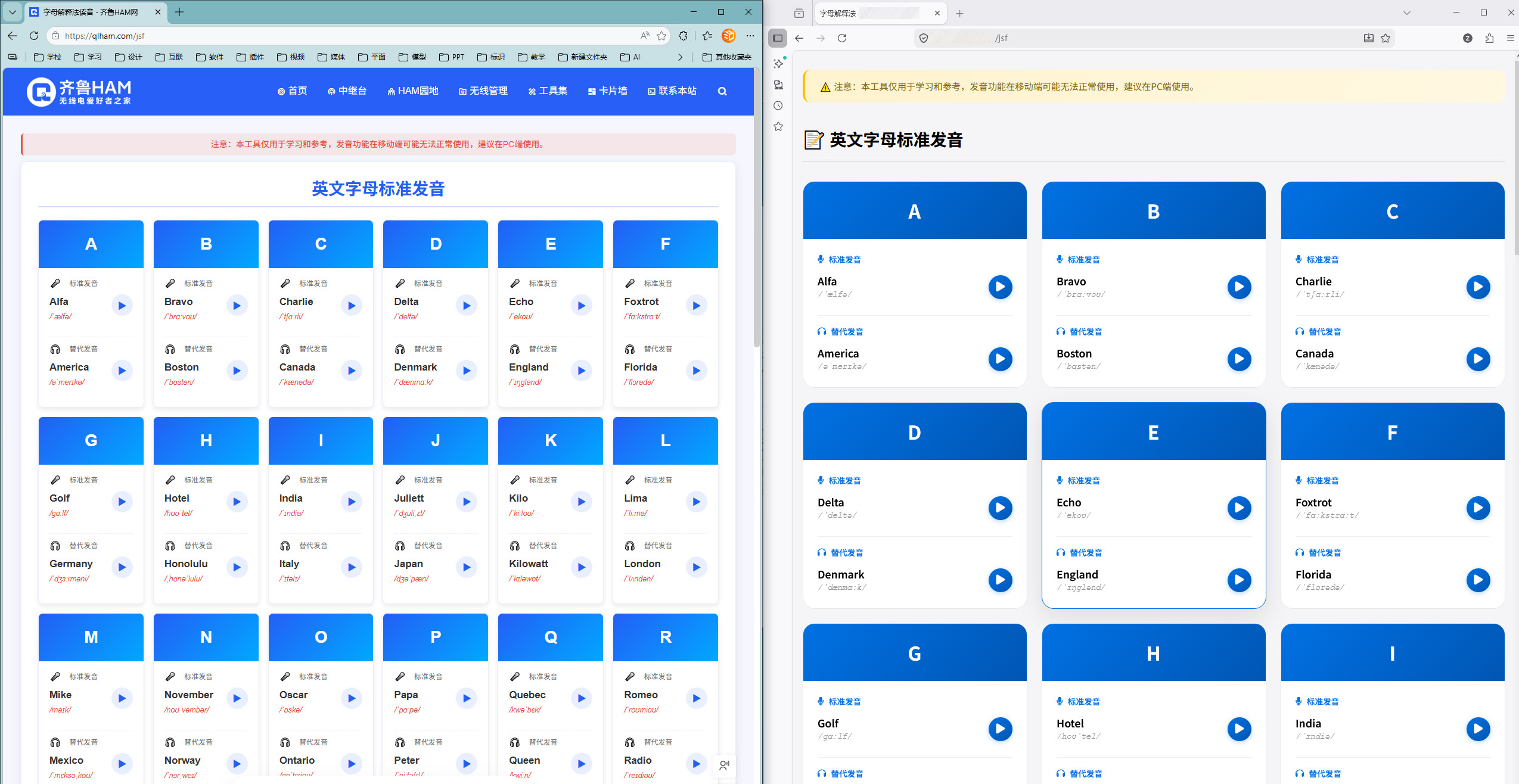This screenshot has height=784, width=1519.
Task: Expand right browser tab list chevron
Action: [1406, 13]
